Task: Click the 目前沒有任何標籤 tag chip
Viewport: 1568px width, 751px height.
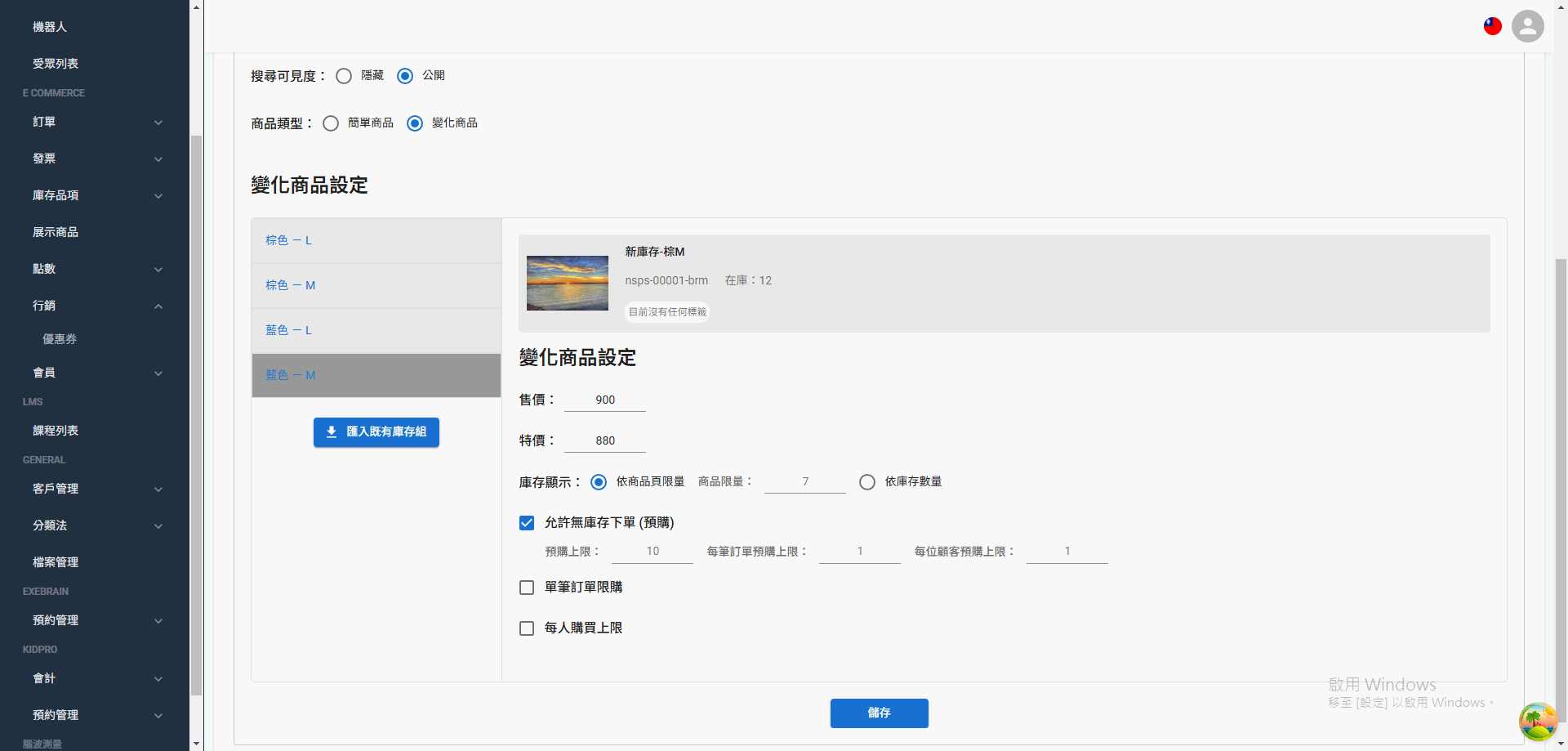Action: tap(667, 312)
